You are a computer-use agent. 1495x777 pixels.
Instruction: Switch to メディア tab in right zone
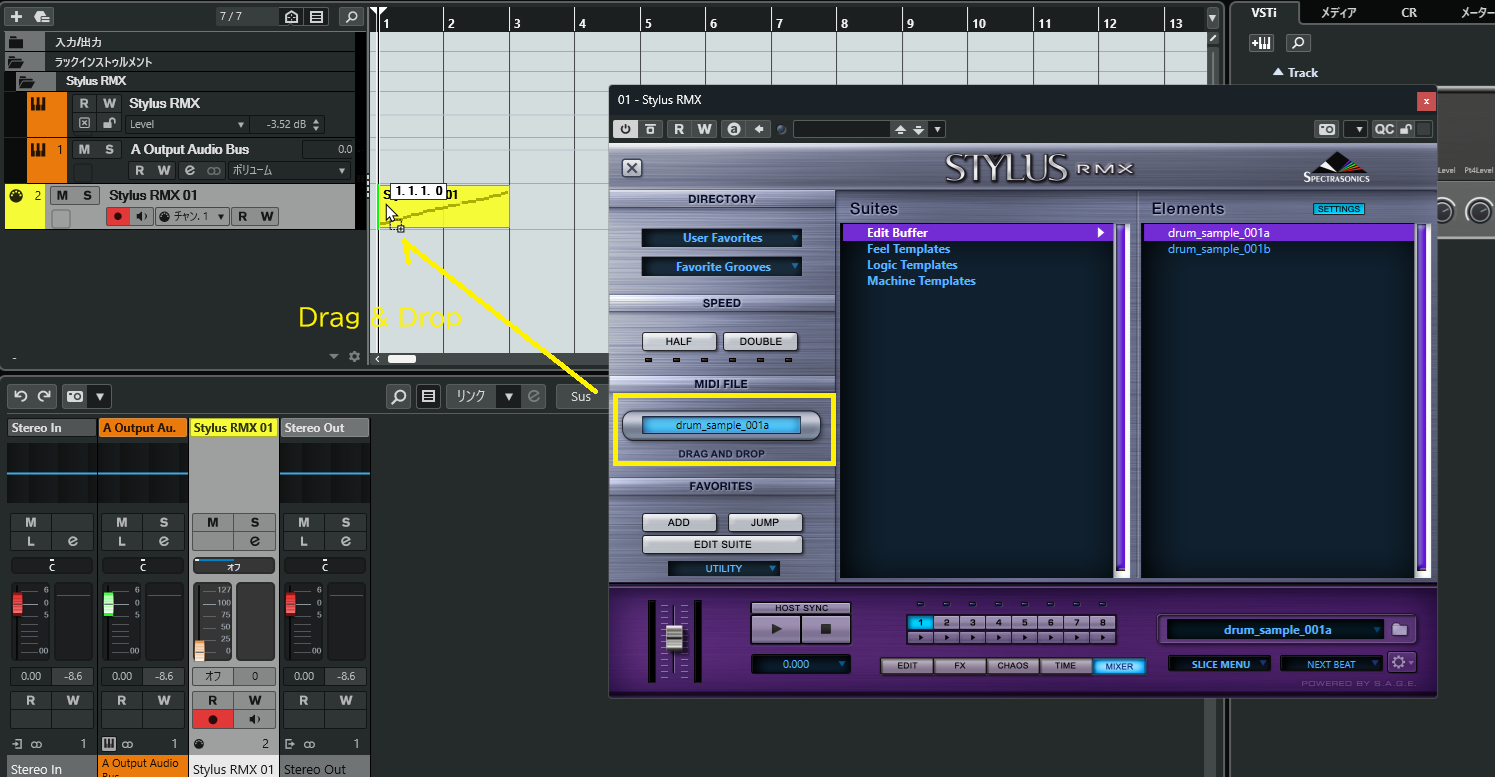(x=1339, y=12)
